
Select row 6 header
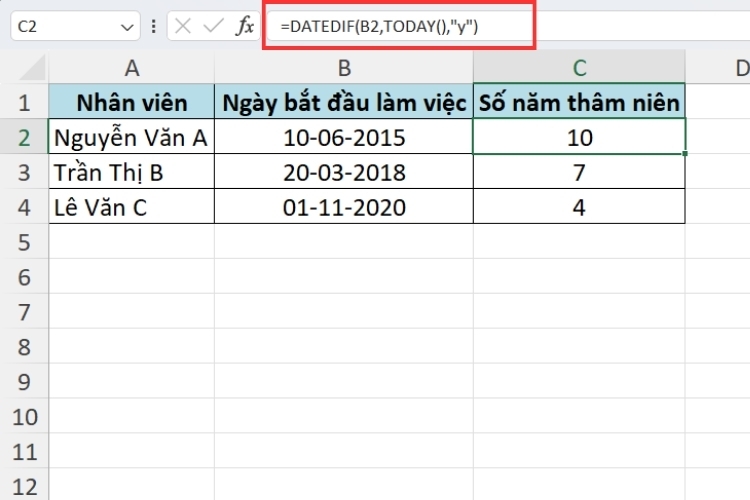(x=24, y=277)
